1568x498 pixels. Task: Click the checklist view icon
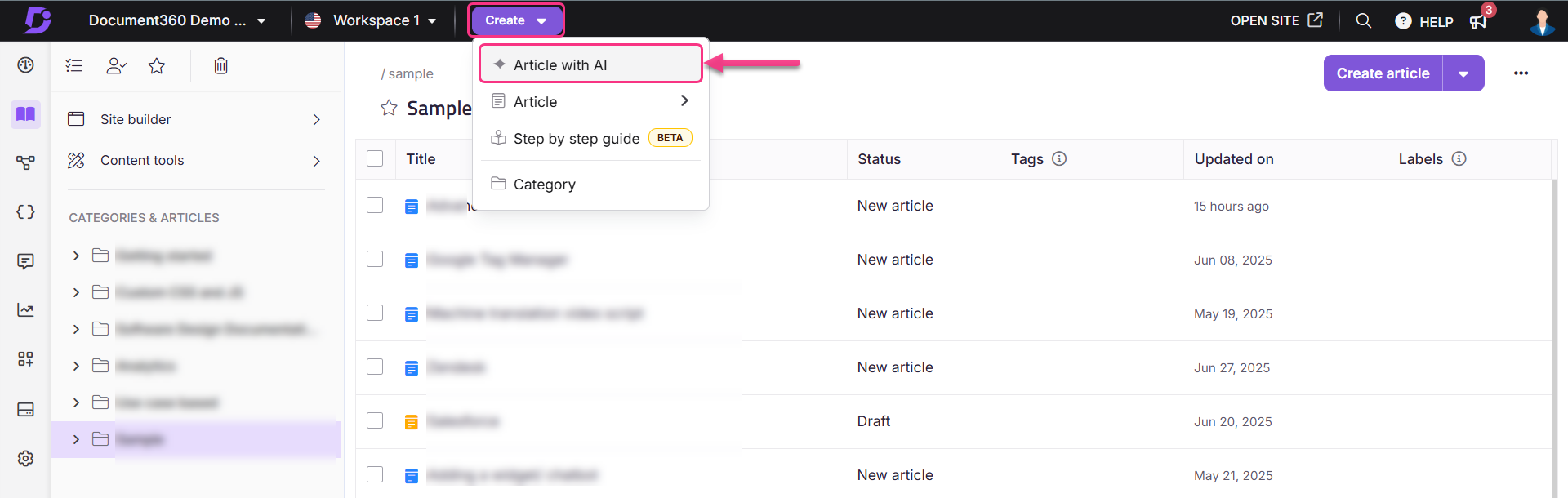(x=74, y=65)
